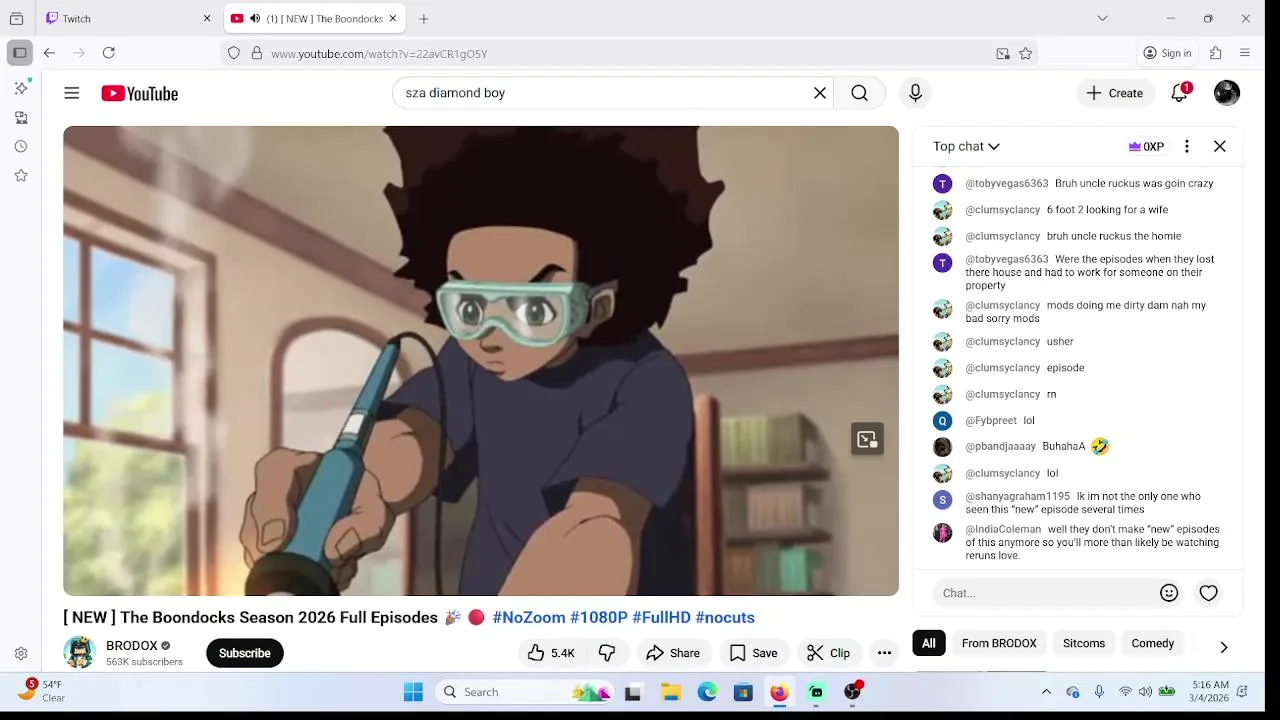The width and height of the screenshot is (1280, 720).
Task: Click the Create button
Action: coord(1115,93)
